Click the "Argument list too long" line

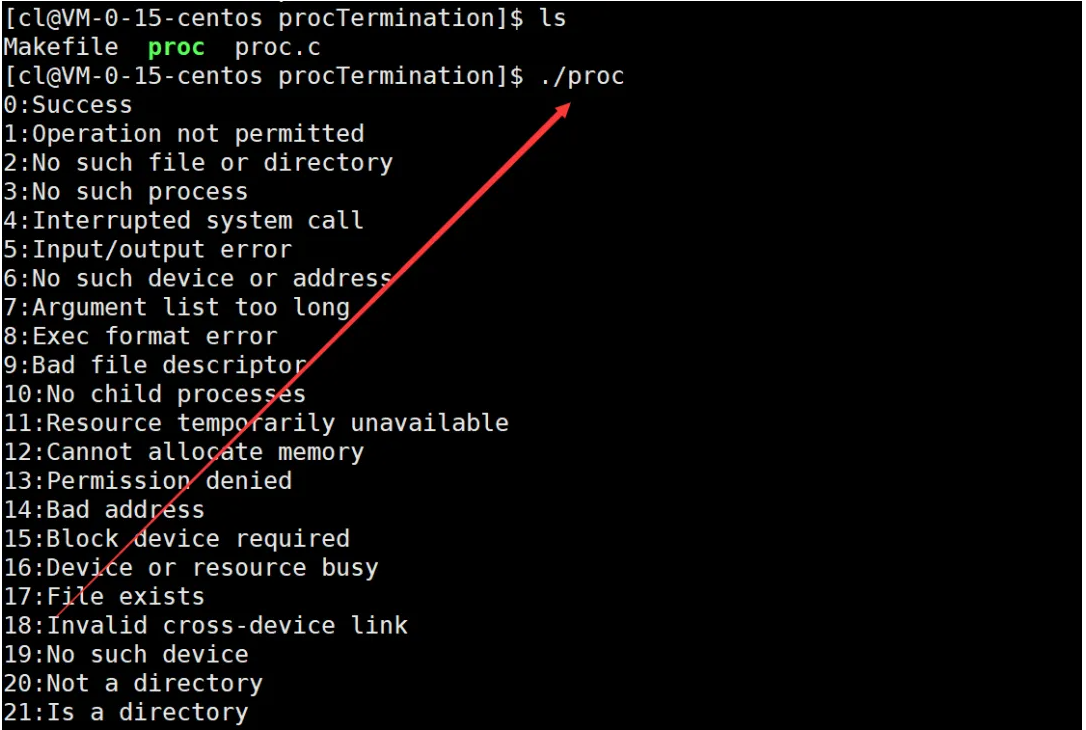177,308
